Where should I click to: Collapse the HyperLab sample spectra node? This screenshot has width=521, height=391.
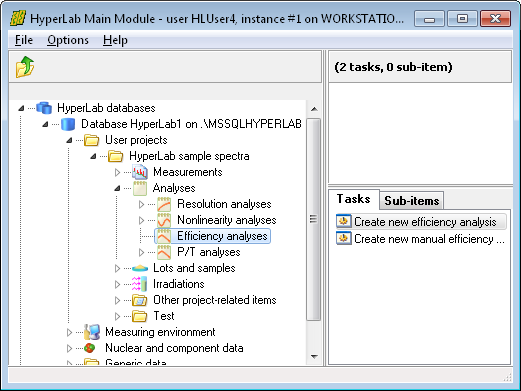[x=93, y=156]
